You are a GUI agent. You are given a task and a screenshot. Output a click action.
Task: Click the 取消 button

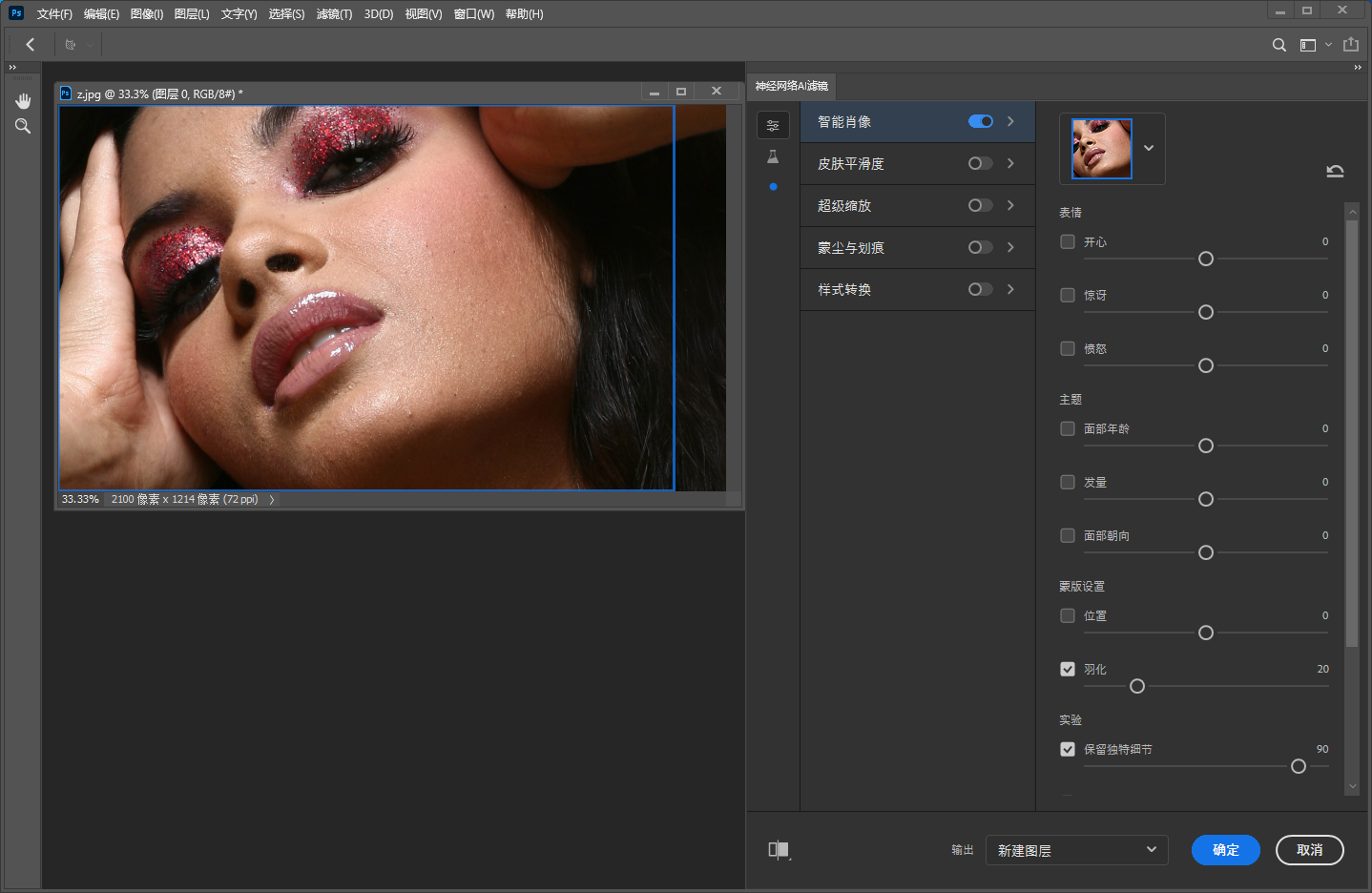1309,850
